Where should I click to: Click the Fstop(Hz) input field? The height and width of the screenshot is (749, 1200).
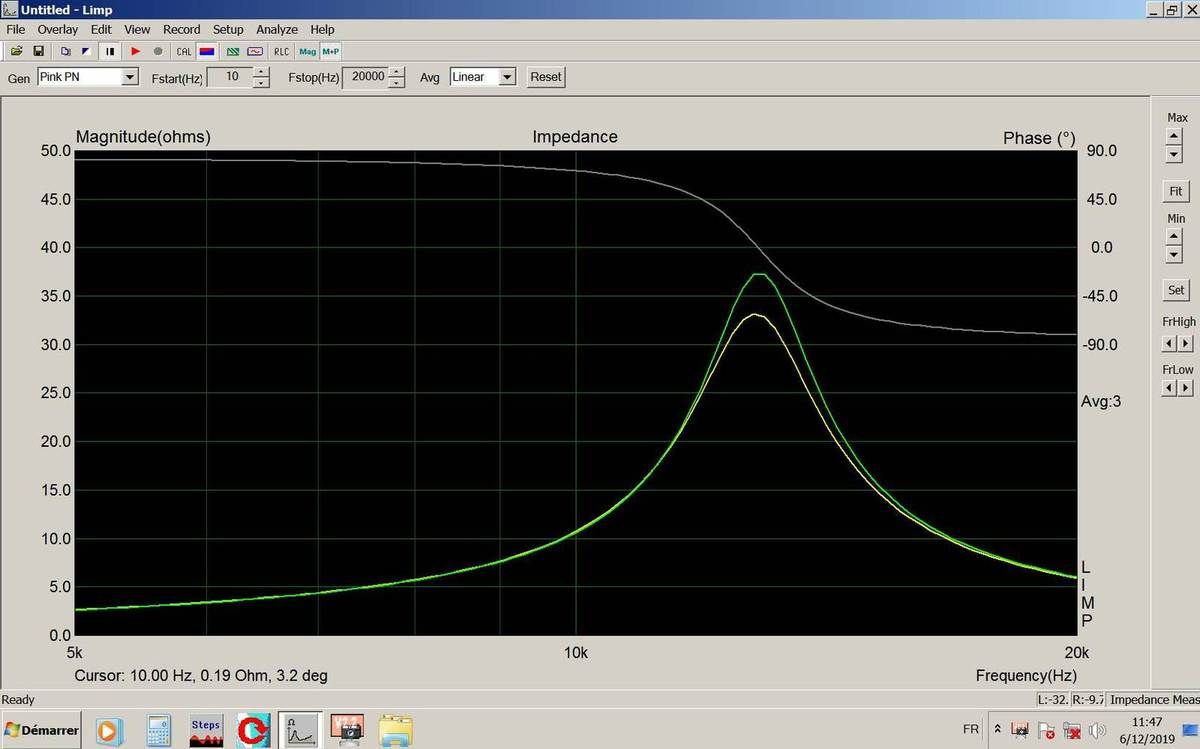pos(366,77)
